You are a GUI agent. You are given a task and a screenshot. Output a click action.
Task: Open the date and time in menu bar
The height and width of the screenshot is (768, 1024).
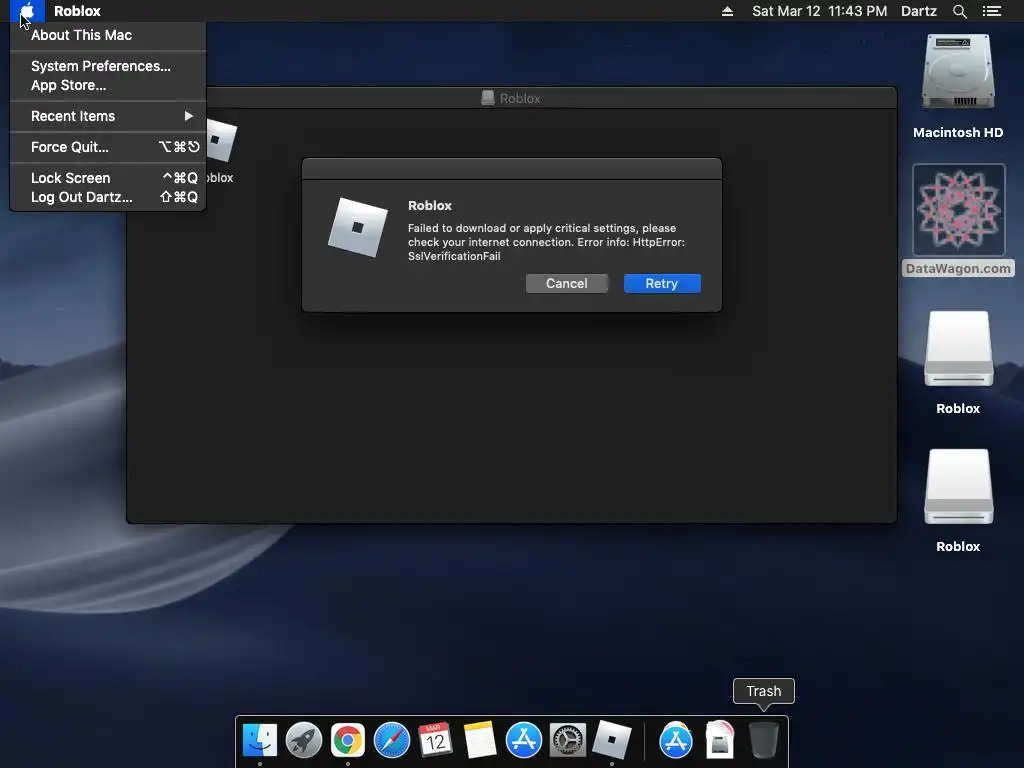819,11
